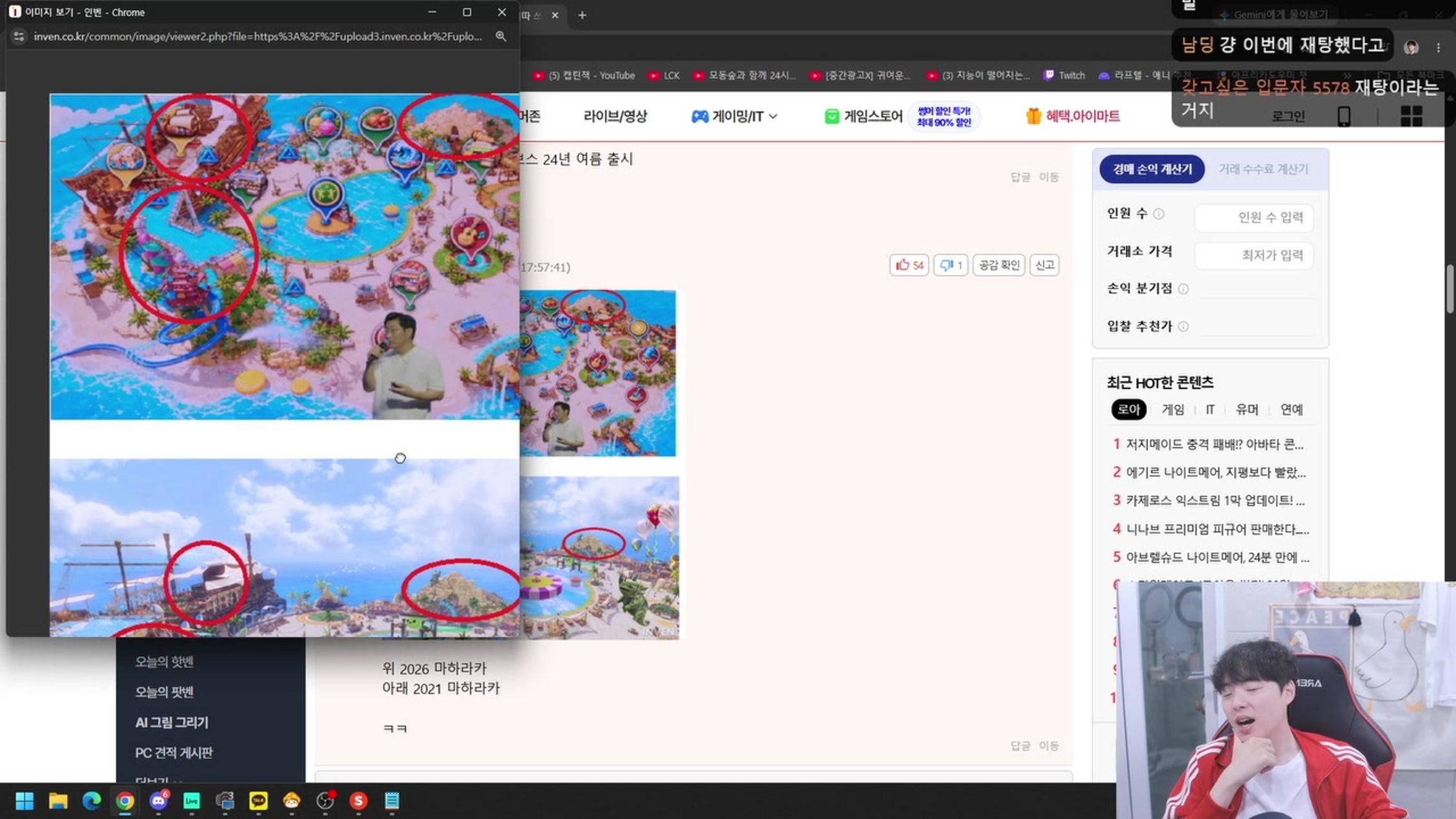This screenshot has width=1456, height=819.
Task: Select the IT hot content tab
Action: [x=1210, y=409]
